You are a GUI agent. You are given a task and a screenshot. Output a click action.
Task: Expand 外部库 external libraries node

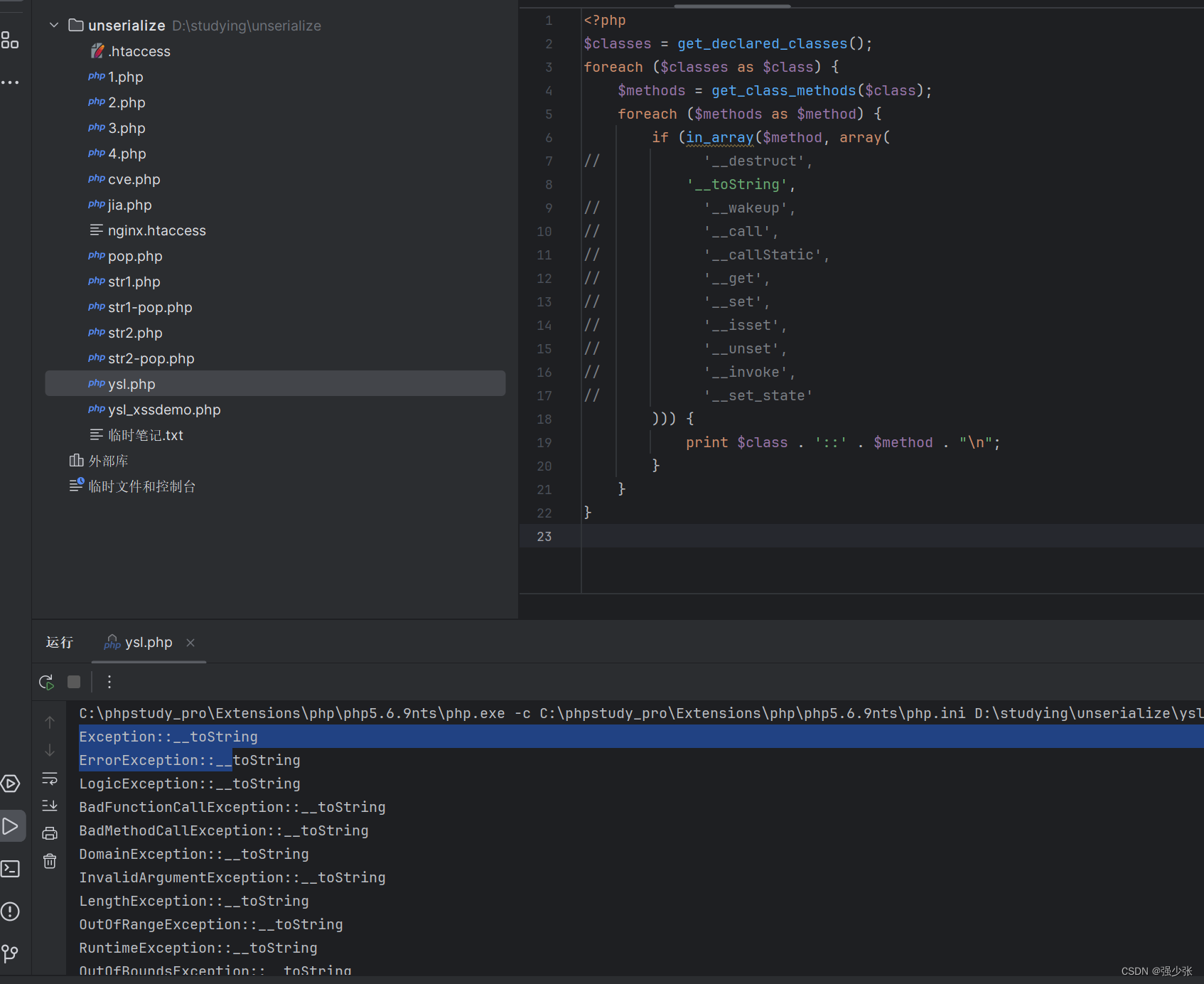[x=99, y=461]
